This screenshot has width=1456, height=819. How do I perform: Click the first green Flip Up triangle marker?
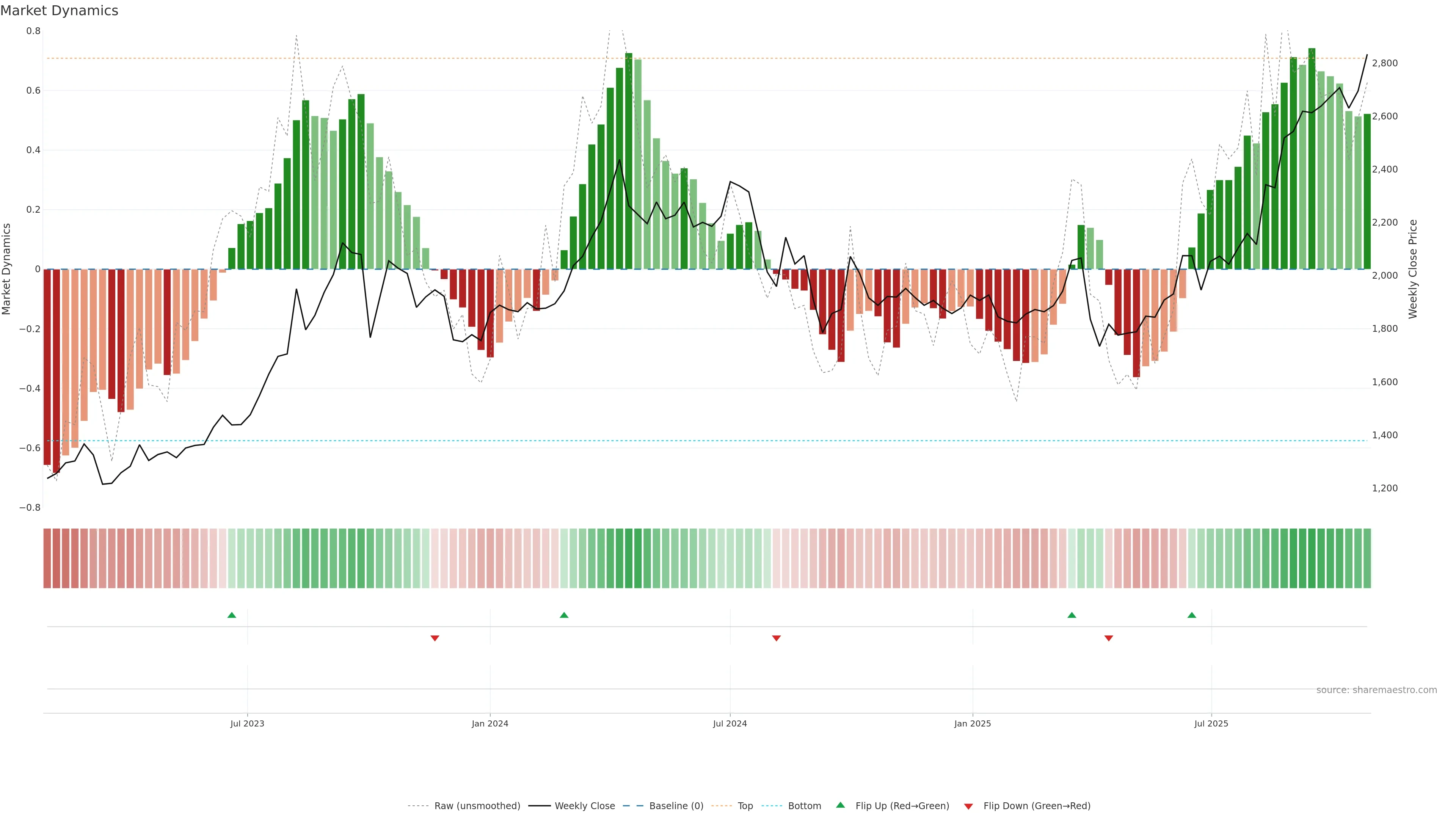[x=232, y=615]
